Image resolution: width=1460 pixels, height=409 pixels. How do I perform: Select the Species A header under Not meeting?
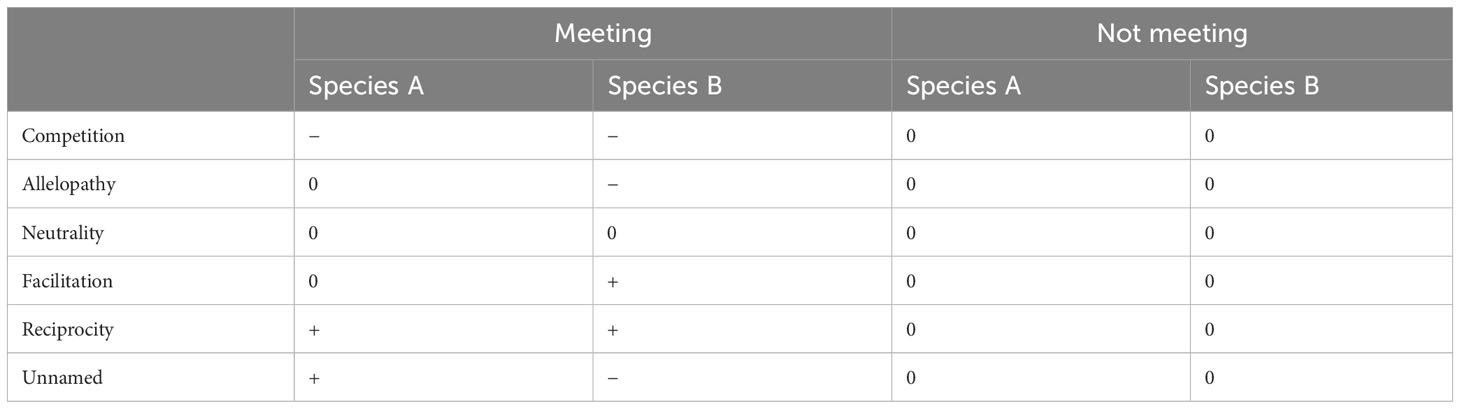point(964,86)
